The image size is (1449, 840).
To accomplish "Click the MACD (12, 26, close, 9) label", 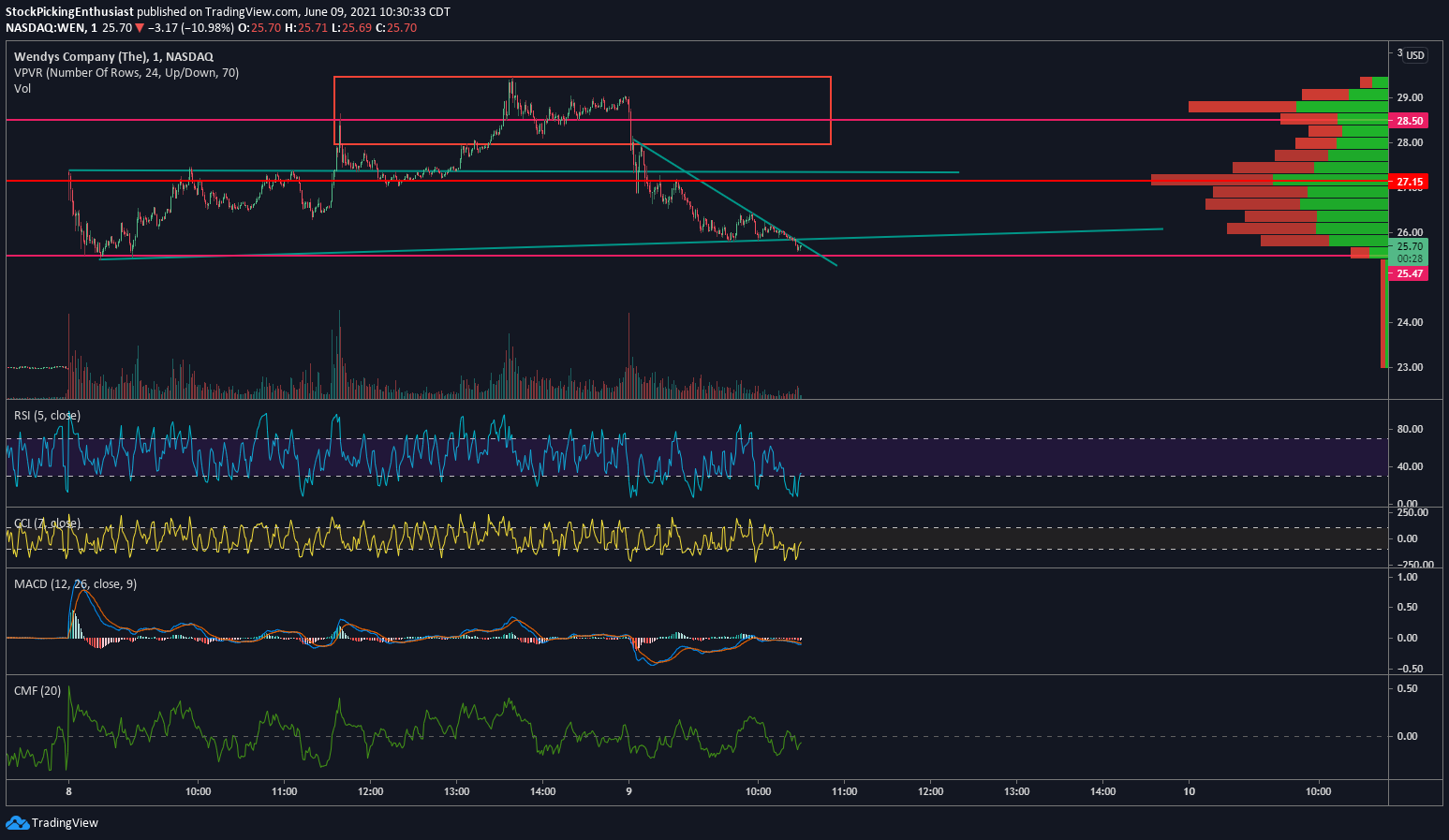I will (x=75, y=584).
